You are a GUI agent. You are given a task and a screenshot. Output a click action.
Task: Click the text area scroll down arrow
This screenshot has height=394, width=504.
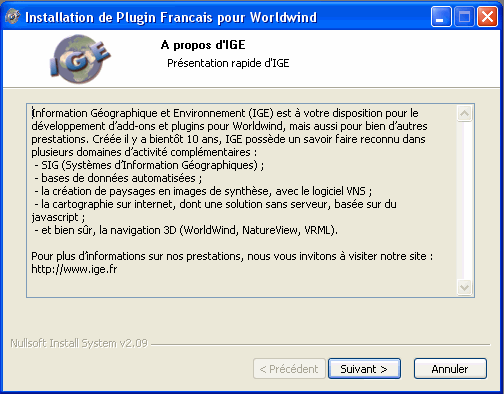pos(465,287)
